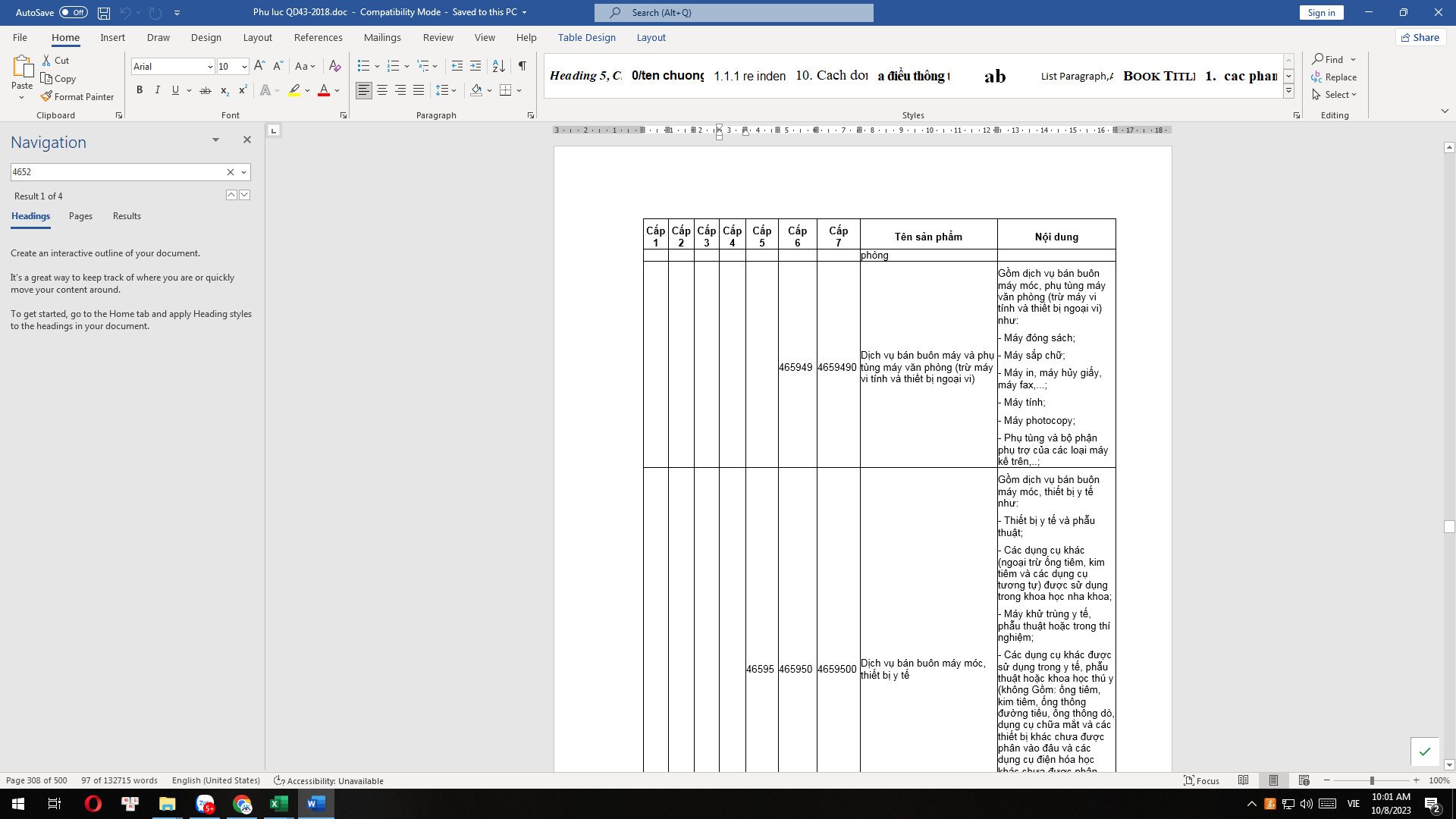Expand the Styles gallery
Viewport: 1456px width, 819px height.
[1288, 91]
